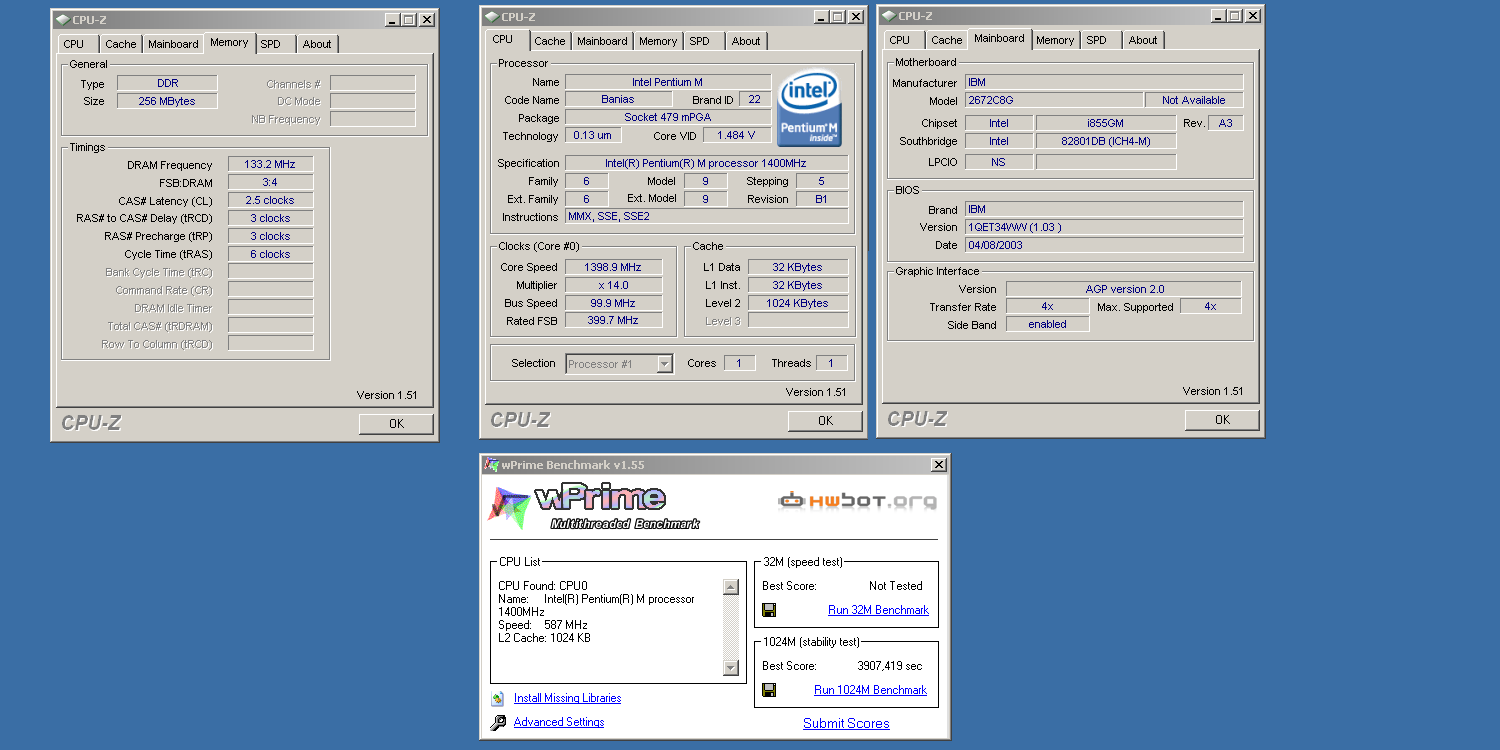Click the DRAM Frequency value 133.2 MHz
Screen dimensions: 1500x750
pyautogui.click(x=270, y=165)
